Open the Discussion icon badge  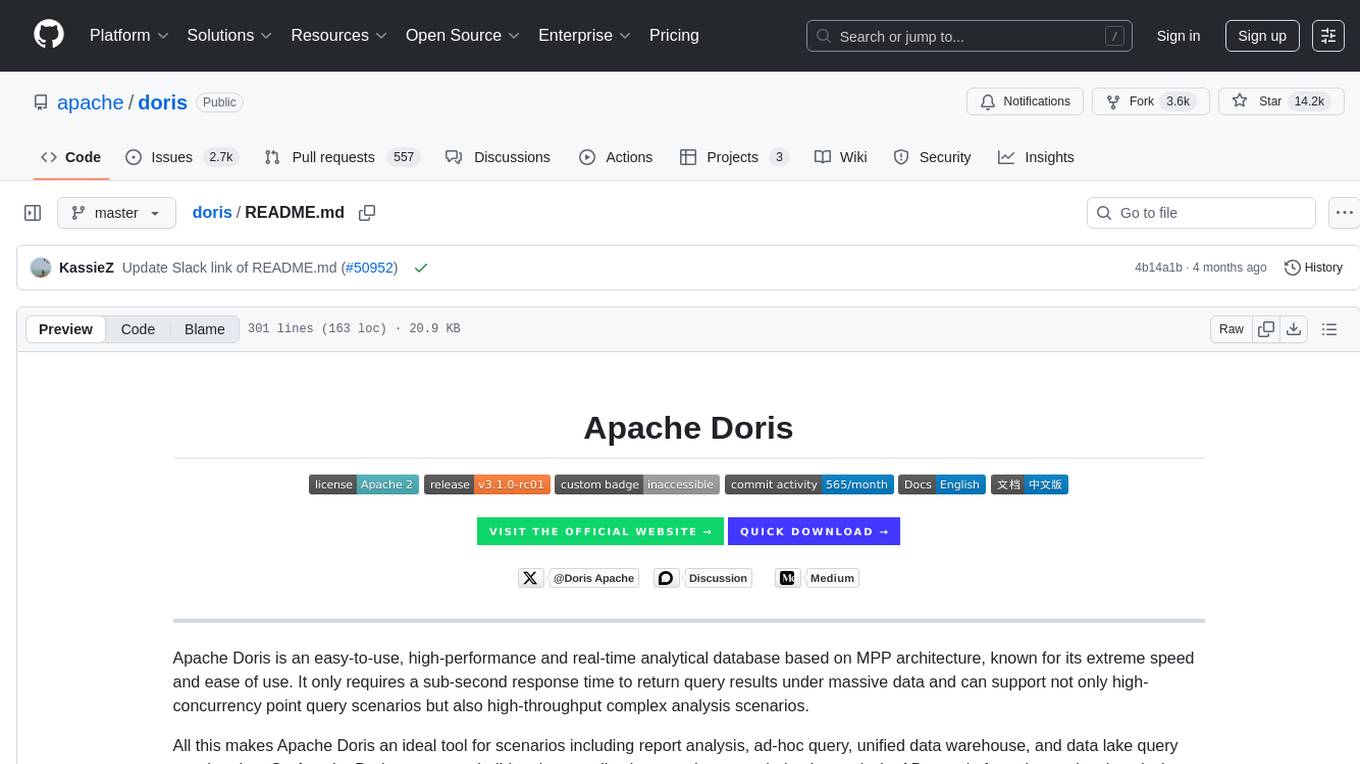[x=666, y=578]
